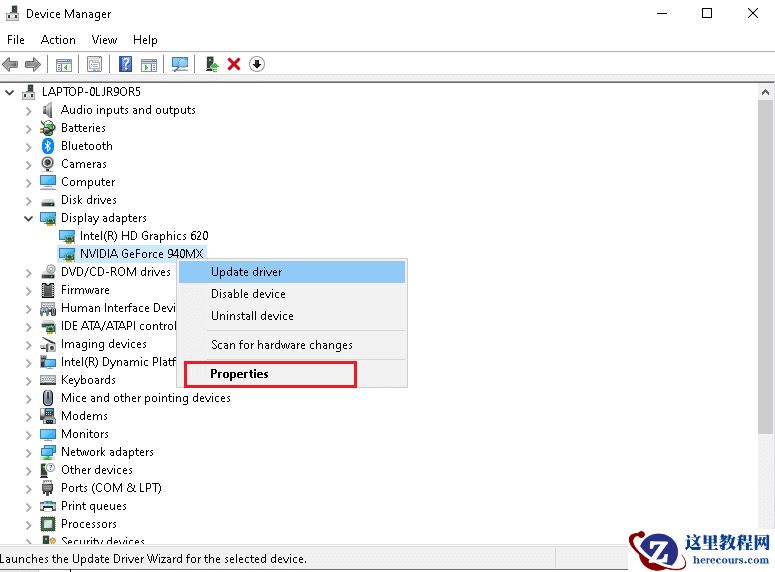This screenshot has width=775, height=572.
Task: Select the Intel(R) Dynamic Platform label
Action: pyautogui.click(x=119, y=362)
